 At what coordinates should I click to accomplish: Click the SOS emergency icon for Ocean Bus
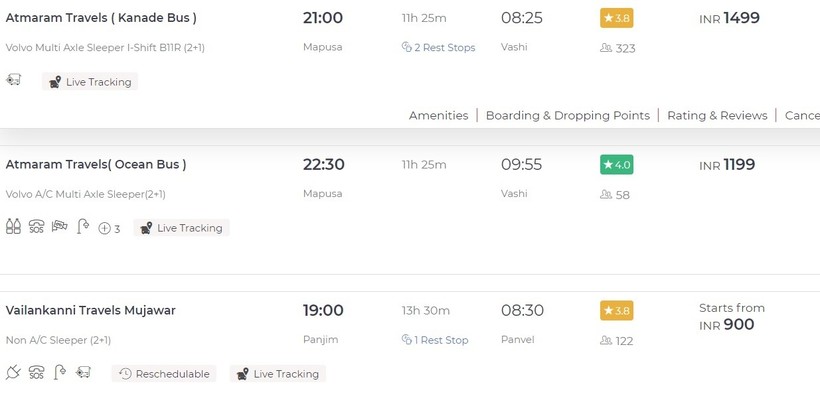(36, 228)
